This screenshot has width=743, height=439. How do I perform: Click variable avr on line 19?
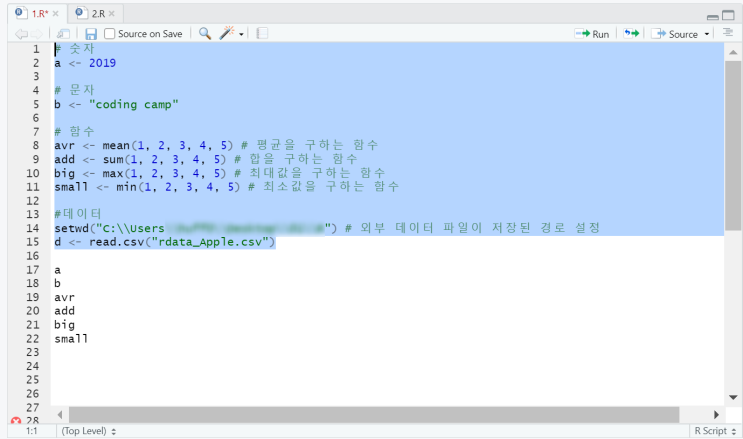64,298
